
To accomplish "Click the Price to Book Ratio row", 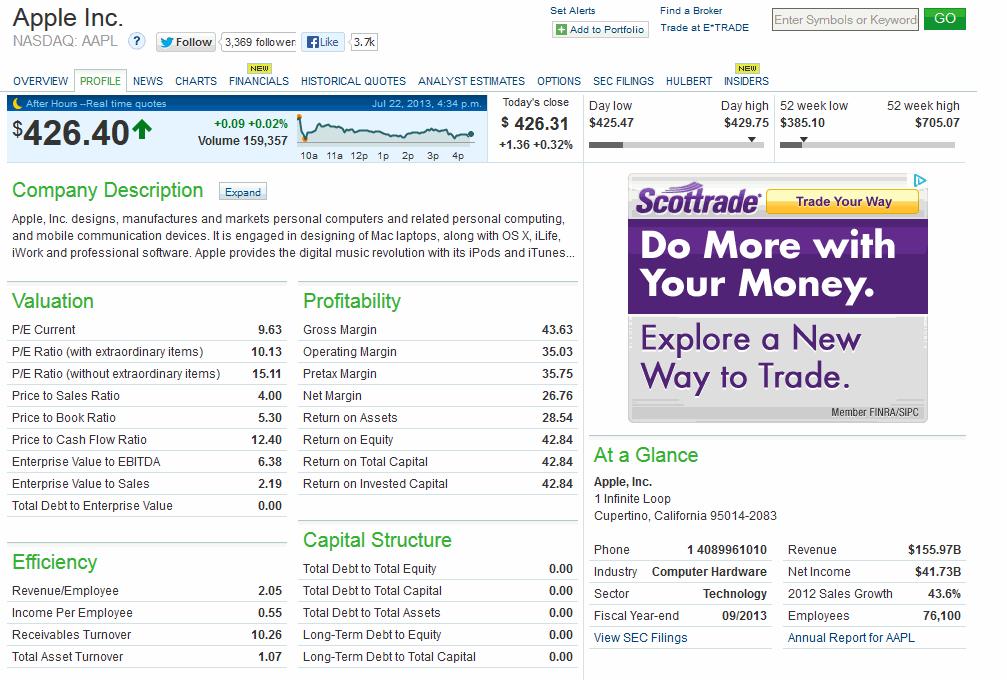I will pos(147,417).
